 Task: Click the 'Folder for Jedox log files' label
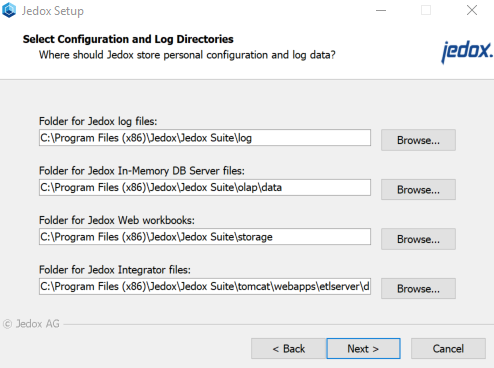[98, 121]
